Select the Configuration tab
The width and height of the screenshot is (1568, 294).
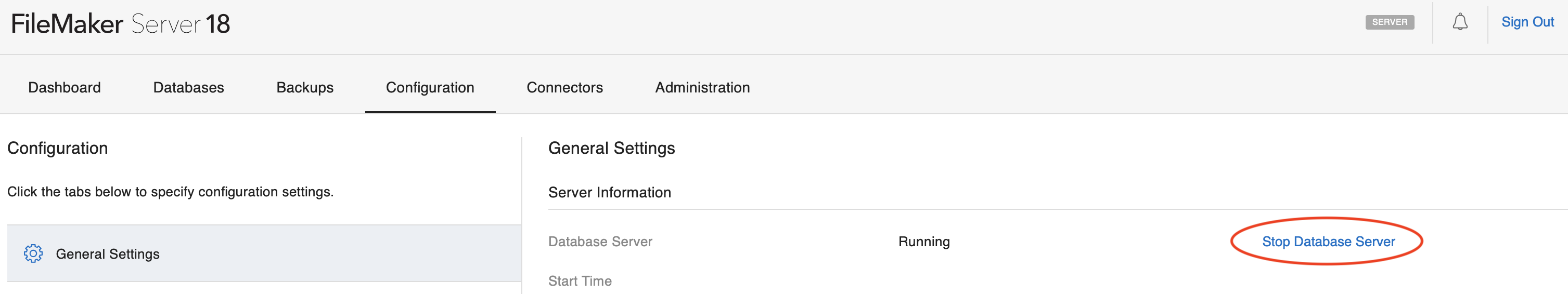coord(430,87)
